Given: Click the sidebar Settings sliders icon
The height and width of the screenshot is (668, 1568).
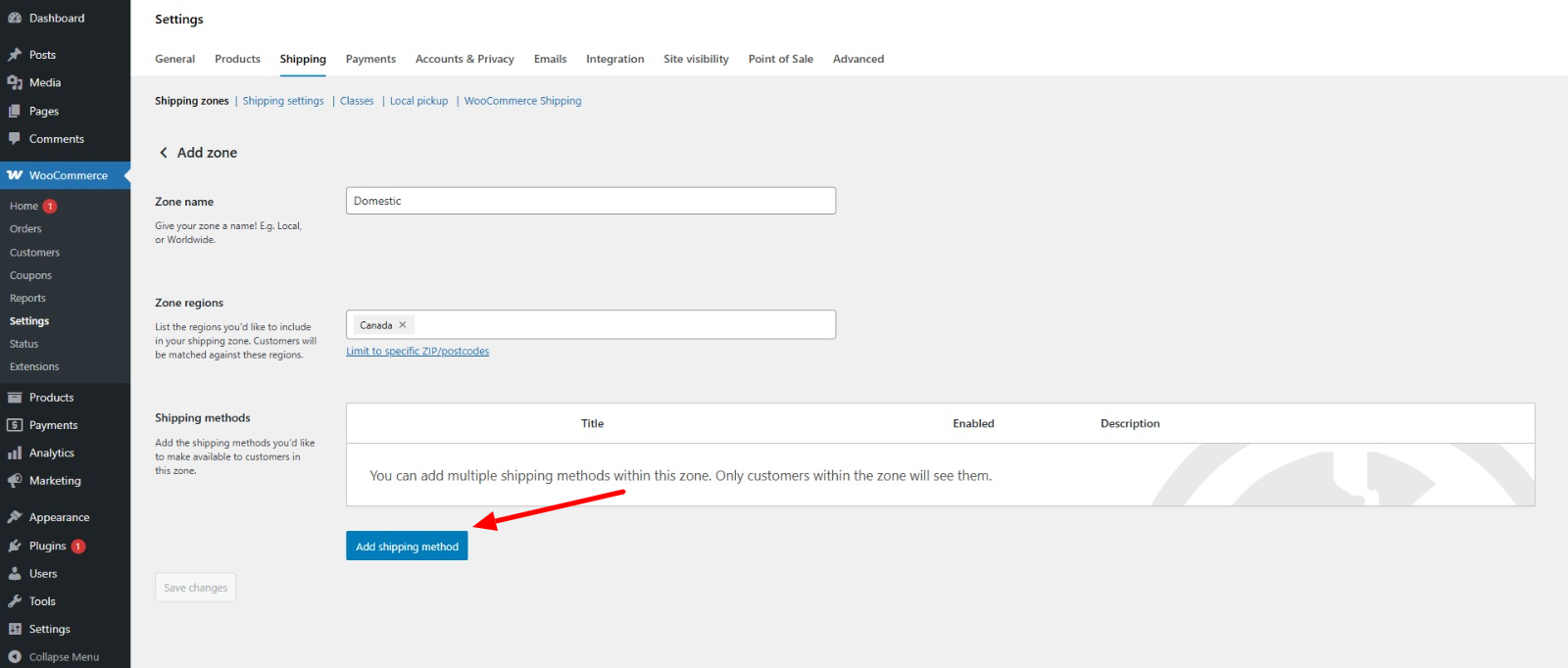Looking at the screenshot, I should 15,629.
